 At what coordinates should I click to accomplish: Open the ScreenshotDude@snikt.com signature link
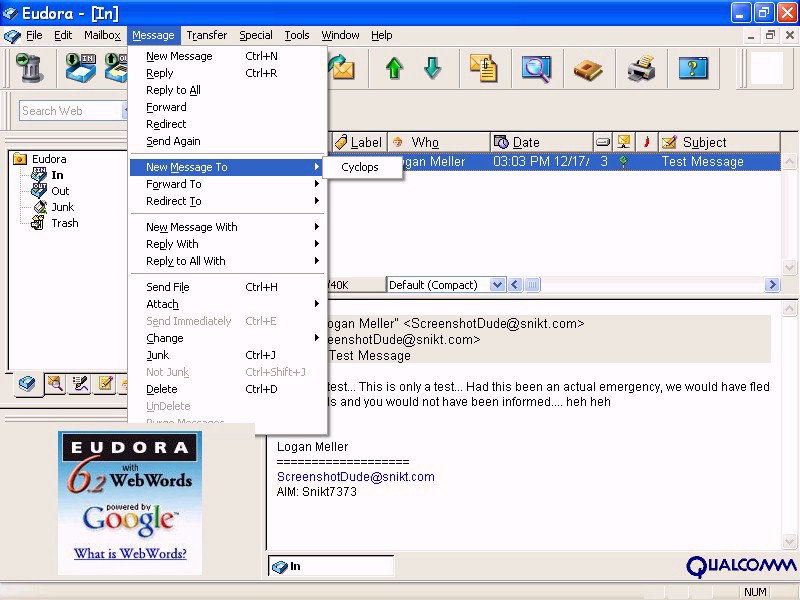356,477
